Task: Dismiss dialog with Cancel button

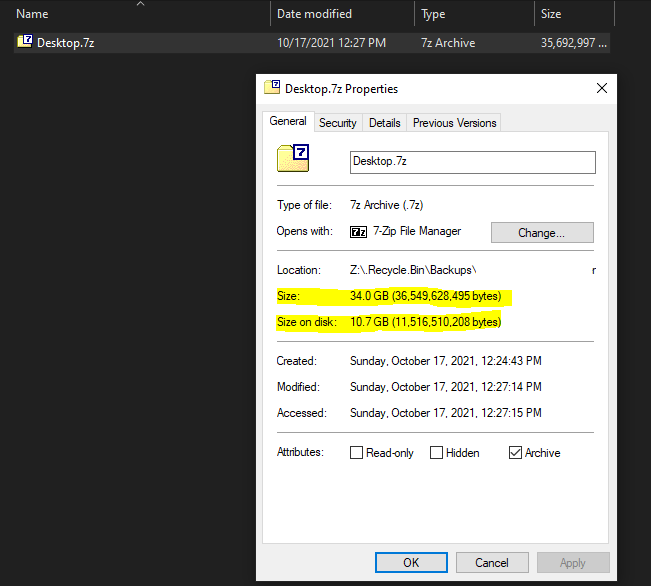Action: [x=492, y=562]
